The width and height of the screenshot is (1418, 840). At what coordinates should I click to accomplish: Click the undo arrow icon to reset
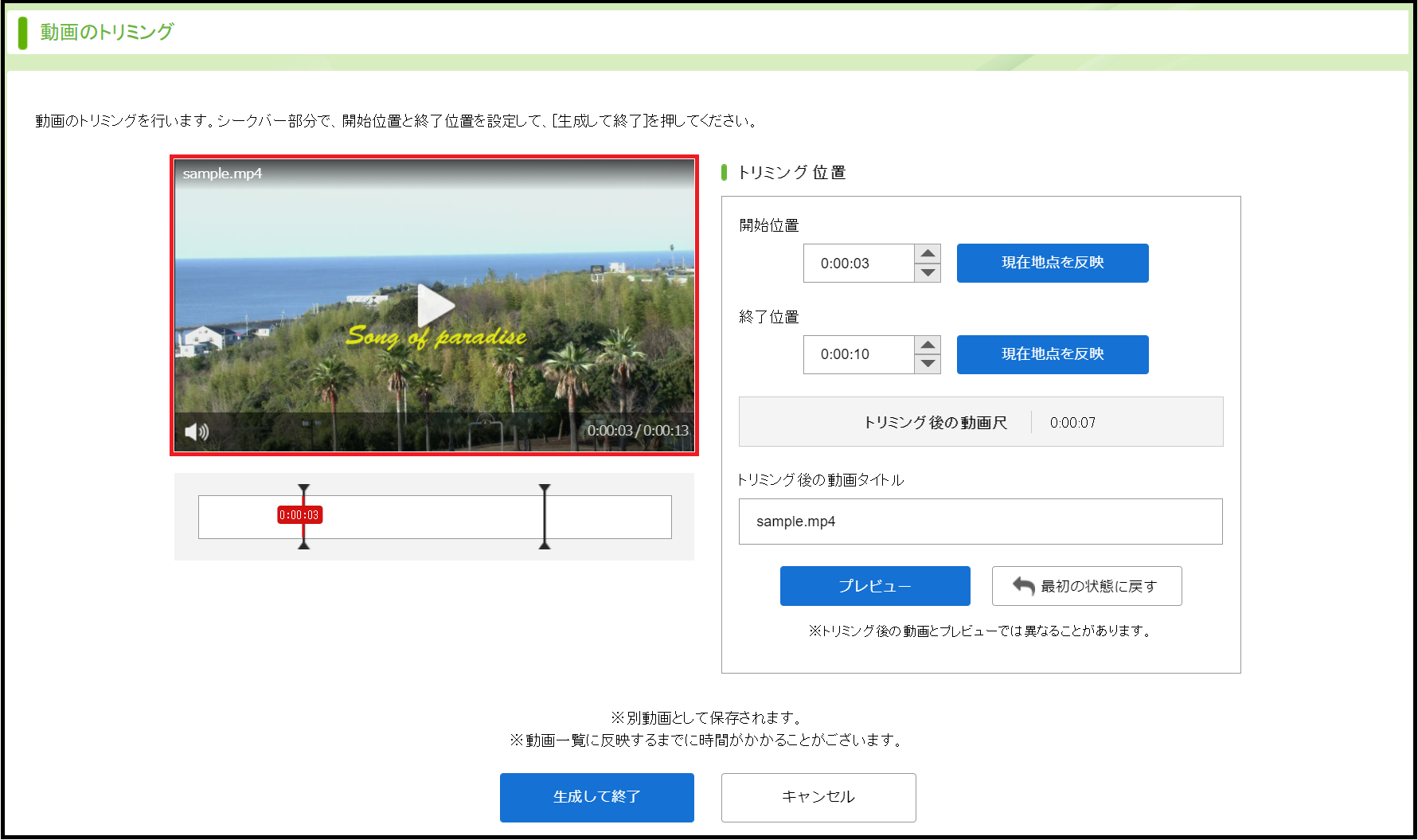point(1023,586)
